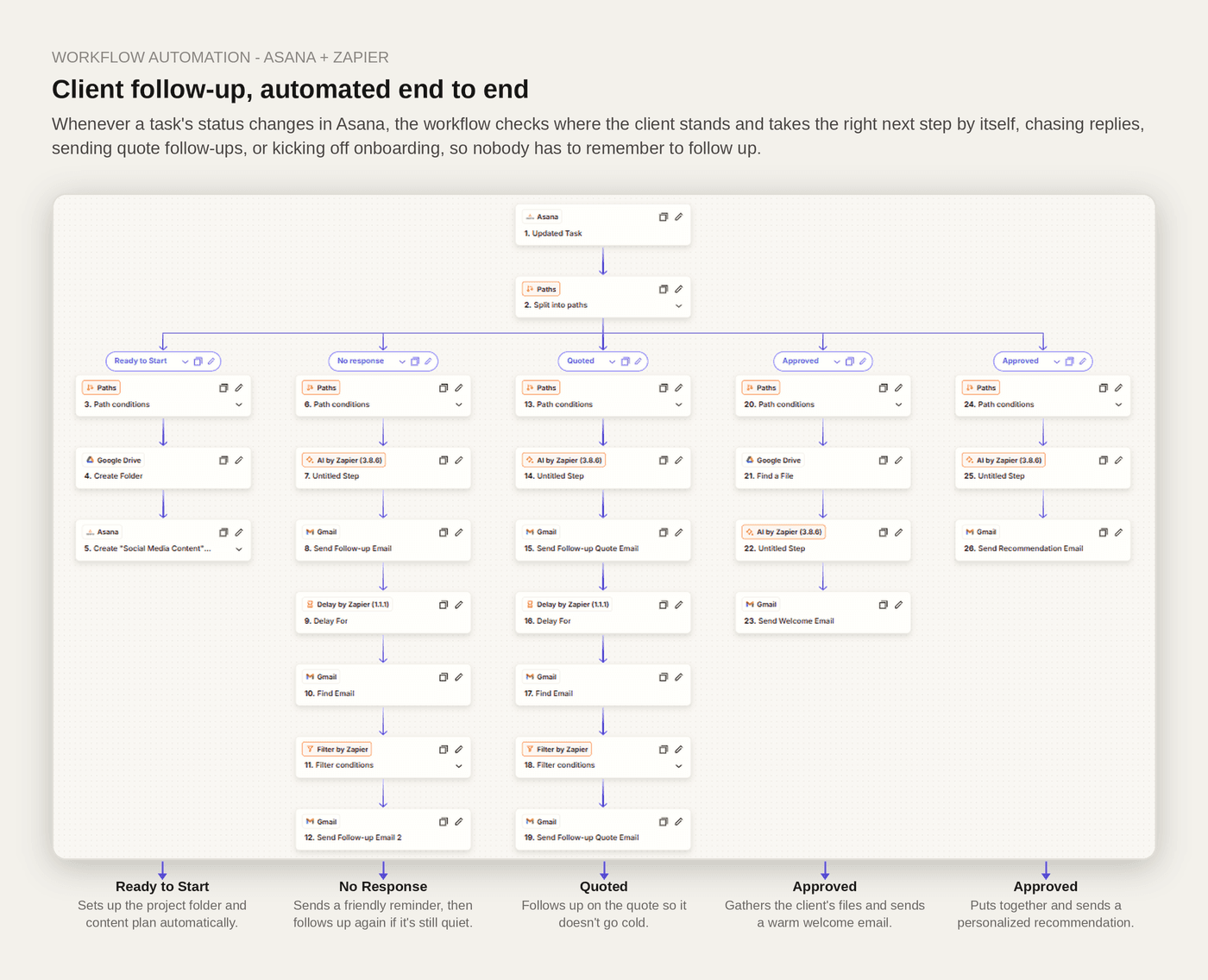Open No response path pill dropdown

click(402, 361)
